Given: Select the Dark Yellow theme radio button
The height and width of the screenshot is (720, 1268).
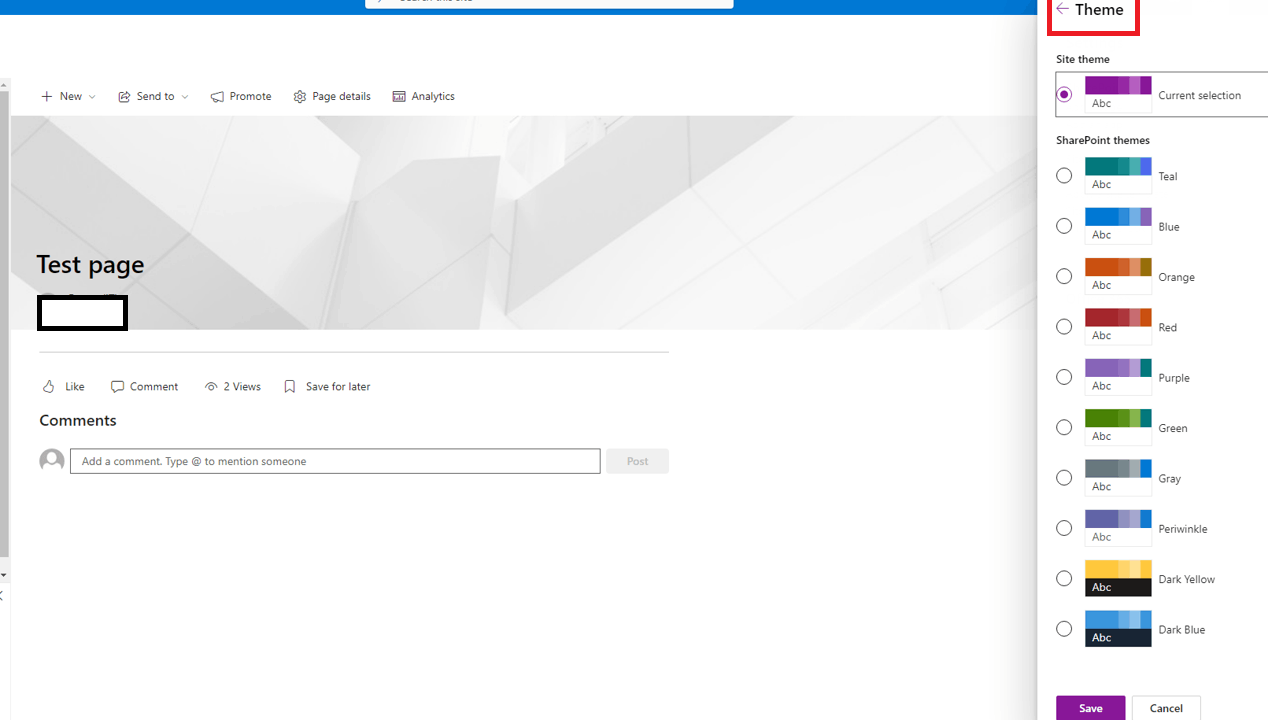Looking at the screenshot, I should (x=1064, y=578).
